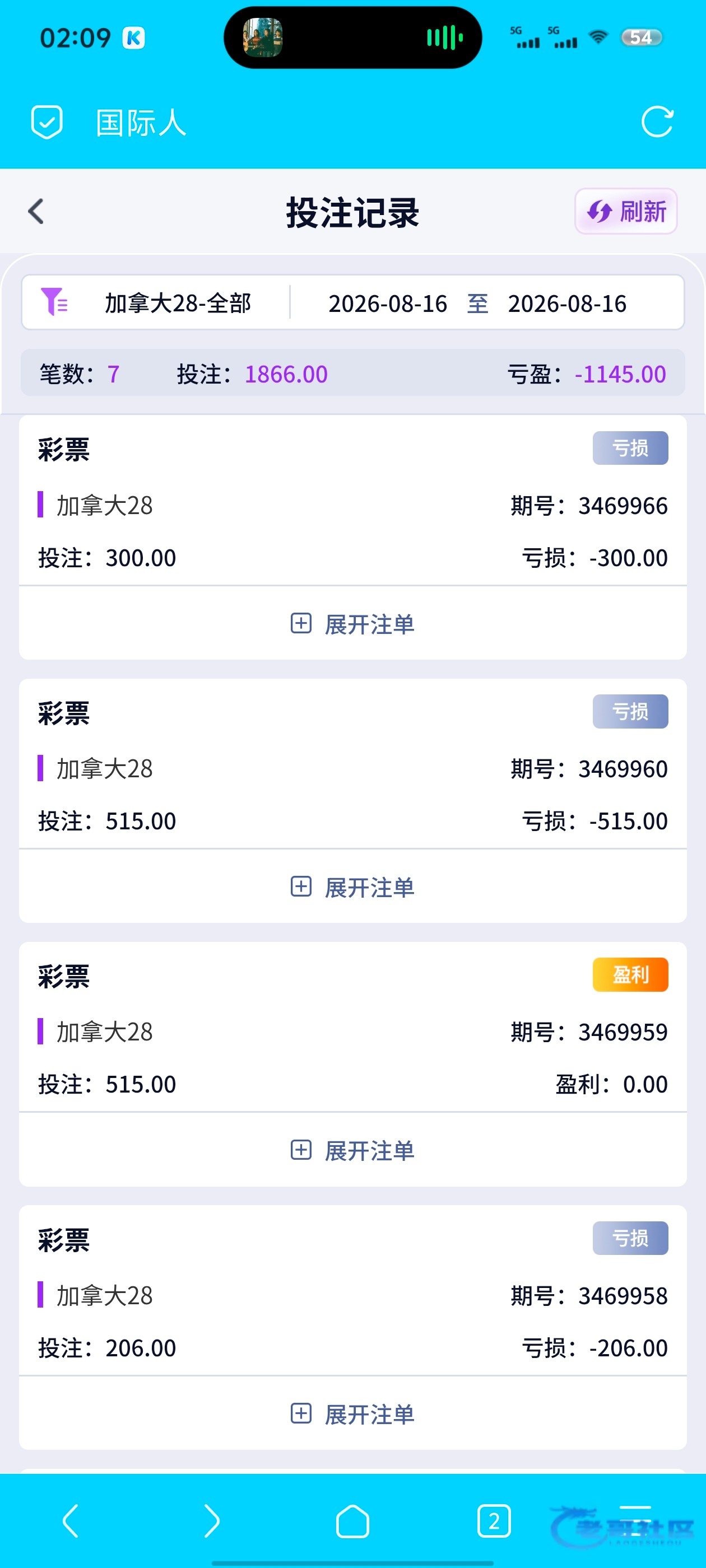706x1568 pixels.
Task: Select the start date 2026-08-16 field
Action: click(387, 303)
